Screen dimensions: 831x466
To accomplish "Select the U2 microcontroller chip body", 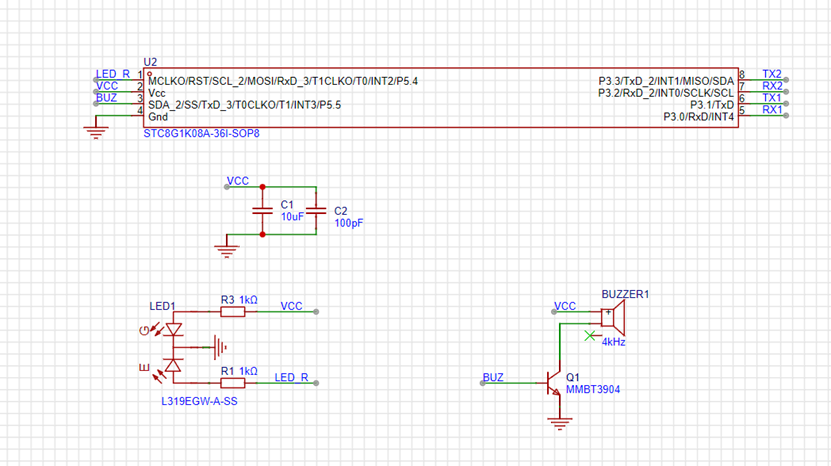I will point(441,98).
